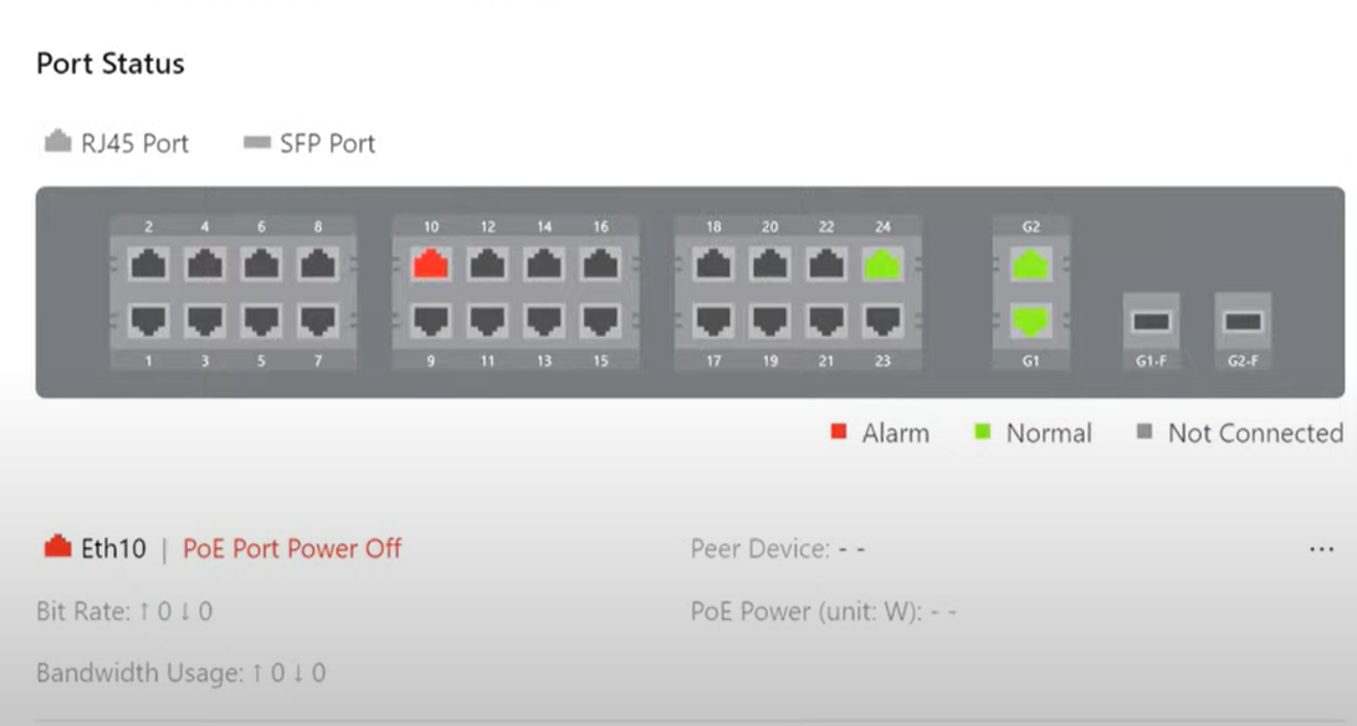Click the G1-F SFP port
1357x726 pixels.
point(1151,322)
